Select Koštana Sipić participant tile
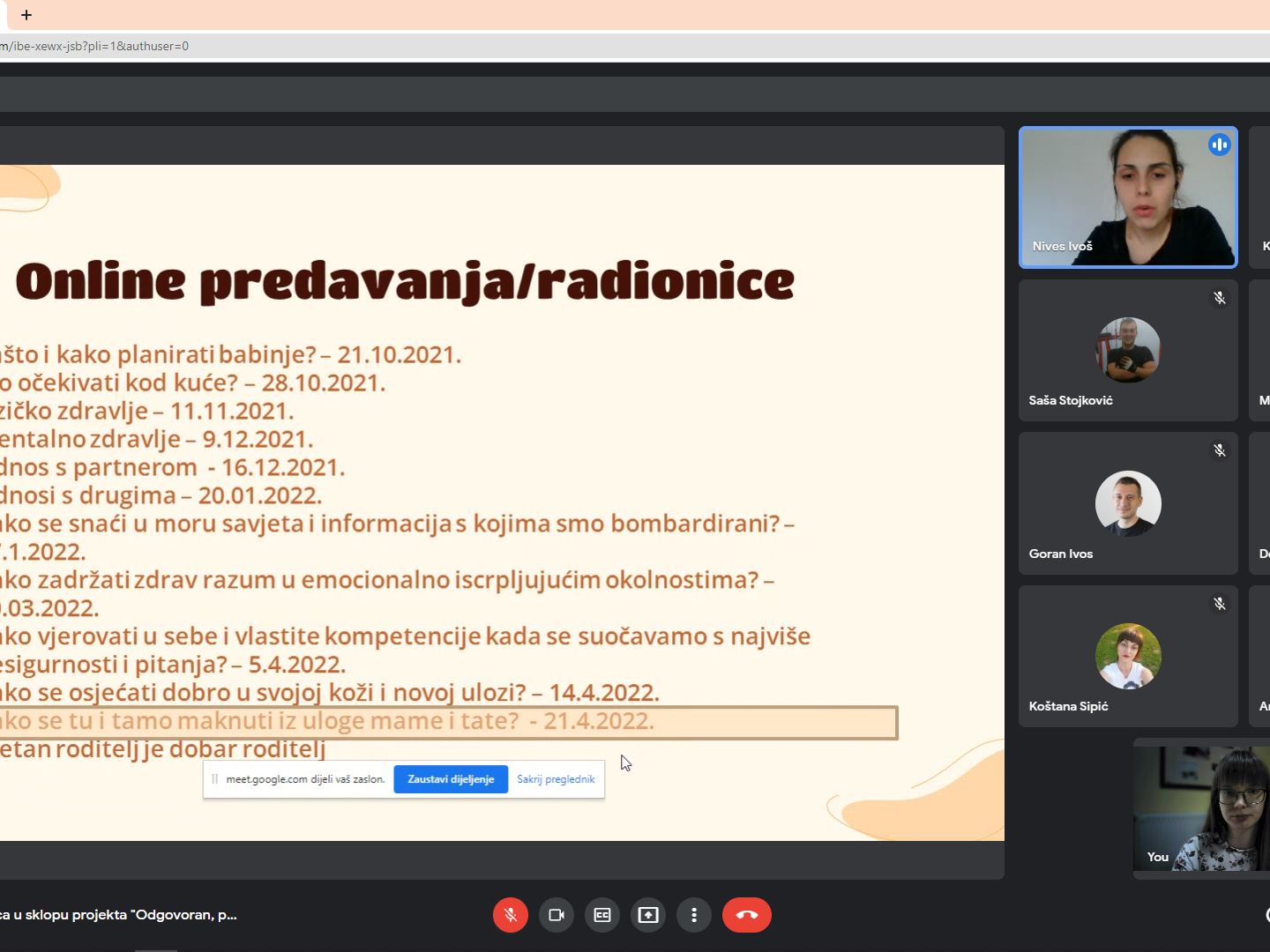The image size is (1270, 952). click(x=1128, y=656)
